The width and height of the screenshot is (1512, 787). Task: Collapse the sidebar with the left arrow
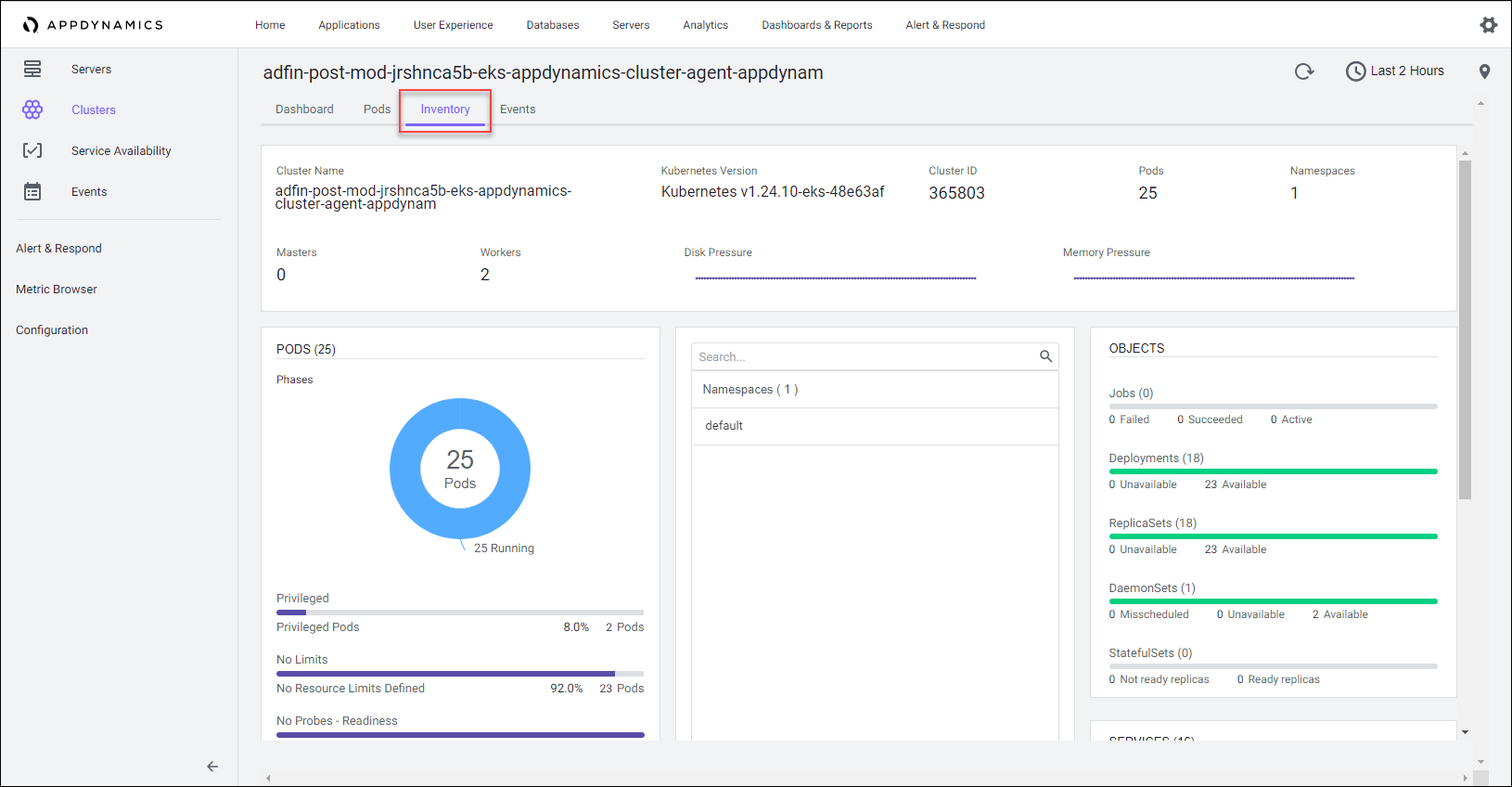(212, 767)
